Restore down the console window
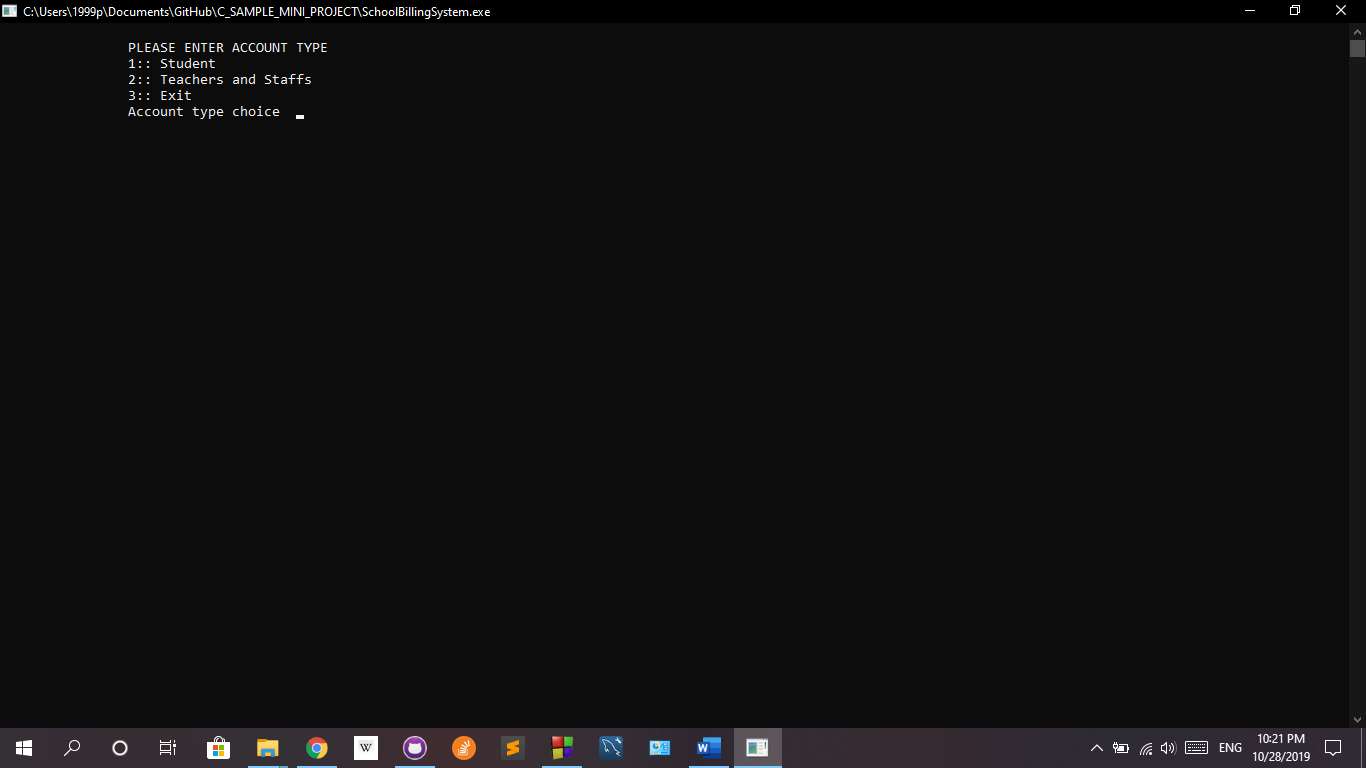 [x=1295, y=11]
